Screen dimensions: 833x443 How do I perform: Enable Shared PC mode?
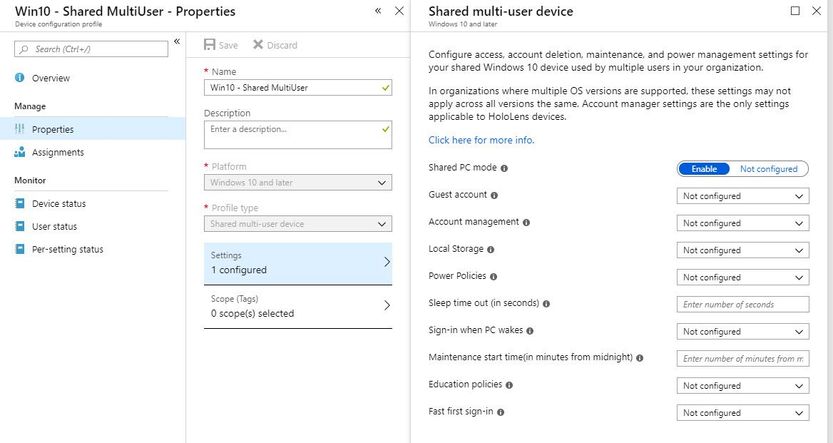(703, 169)
